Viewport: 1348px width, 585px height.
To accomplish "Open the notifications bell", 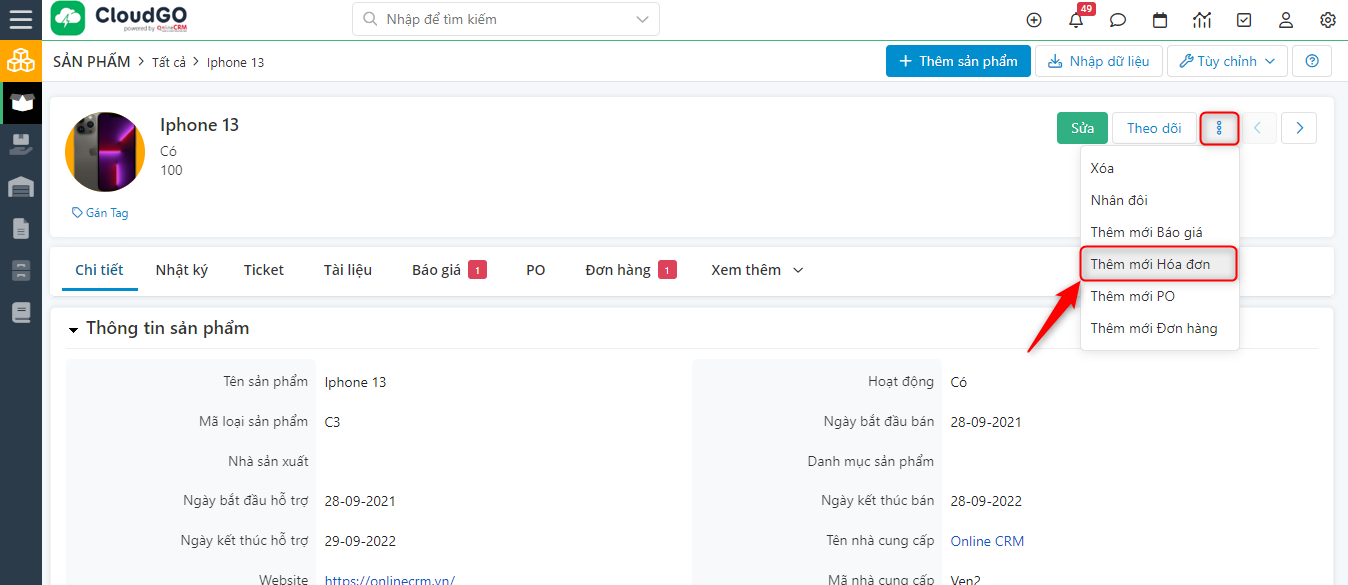I will 1076,20.
